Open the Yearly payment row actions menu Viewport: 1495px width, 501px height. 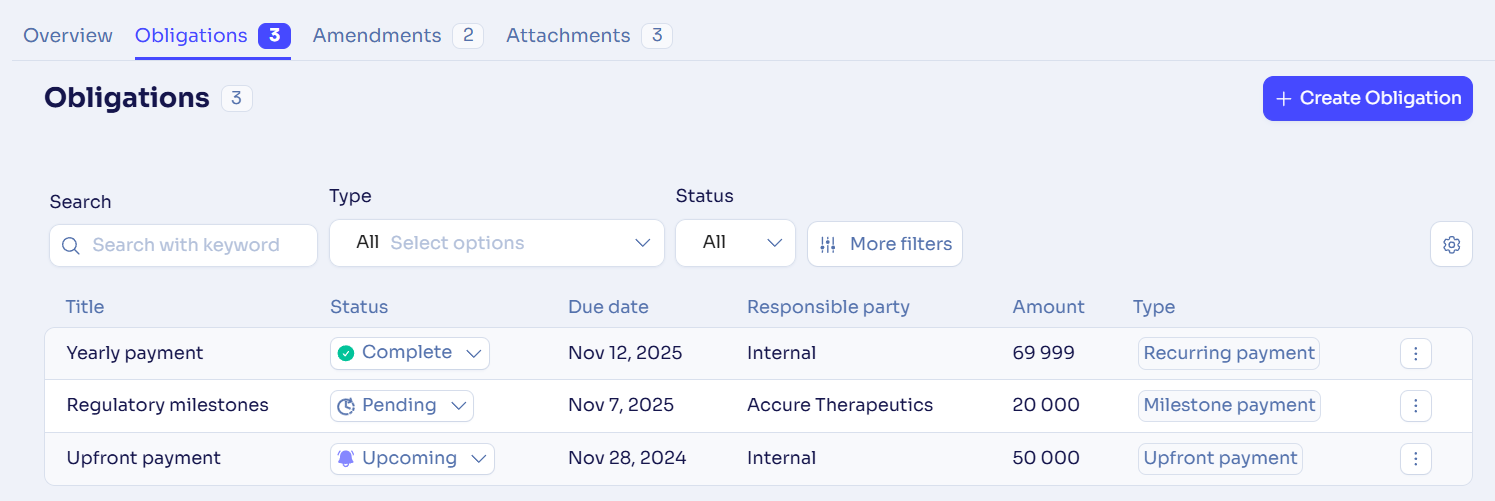1415,353
